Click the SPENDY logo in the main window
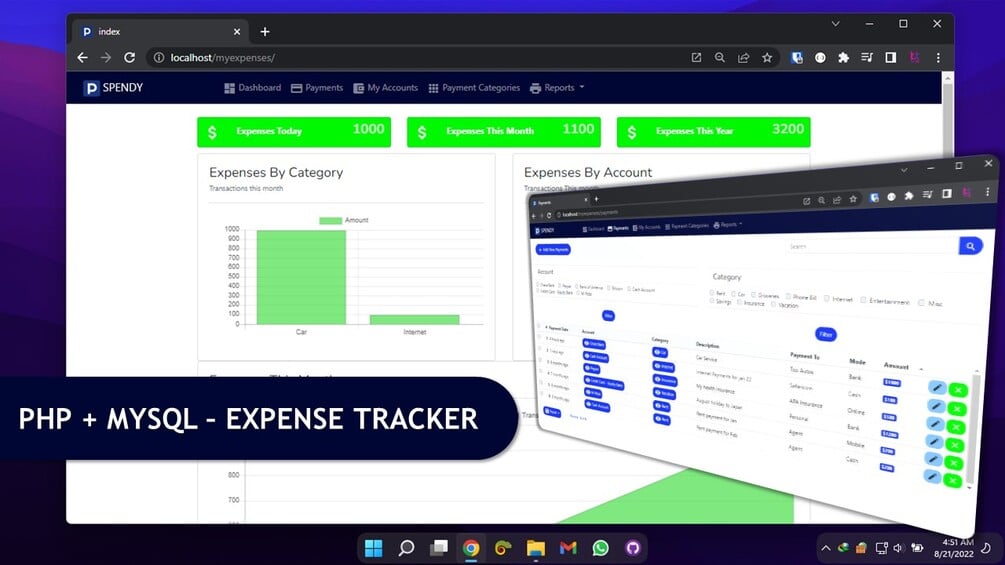The image size is (1005, 565). point(113,88)
